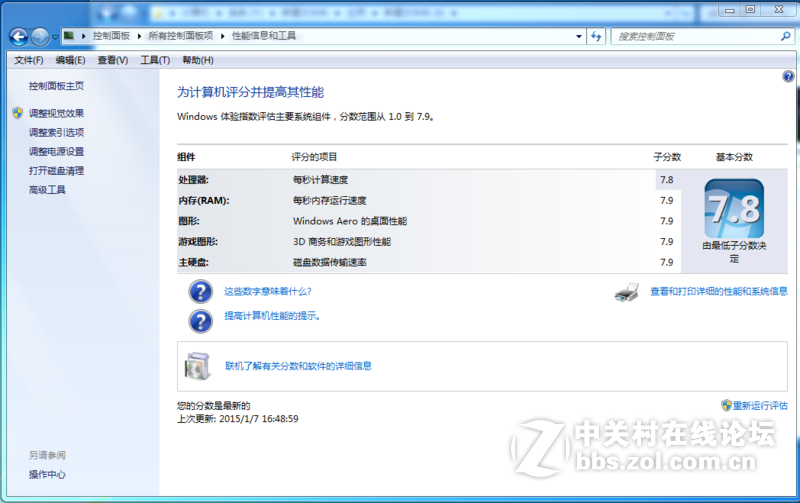Open the address bar history dropdown
This screenshot has height=503, width=800.
(579, 36)
